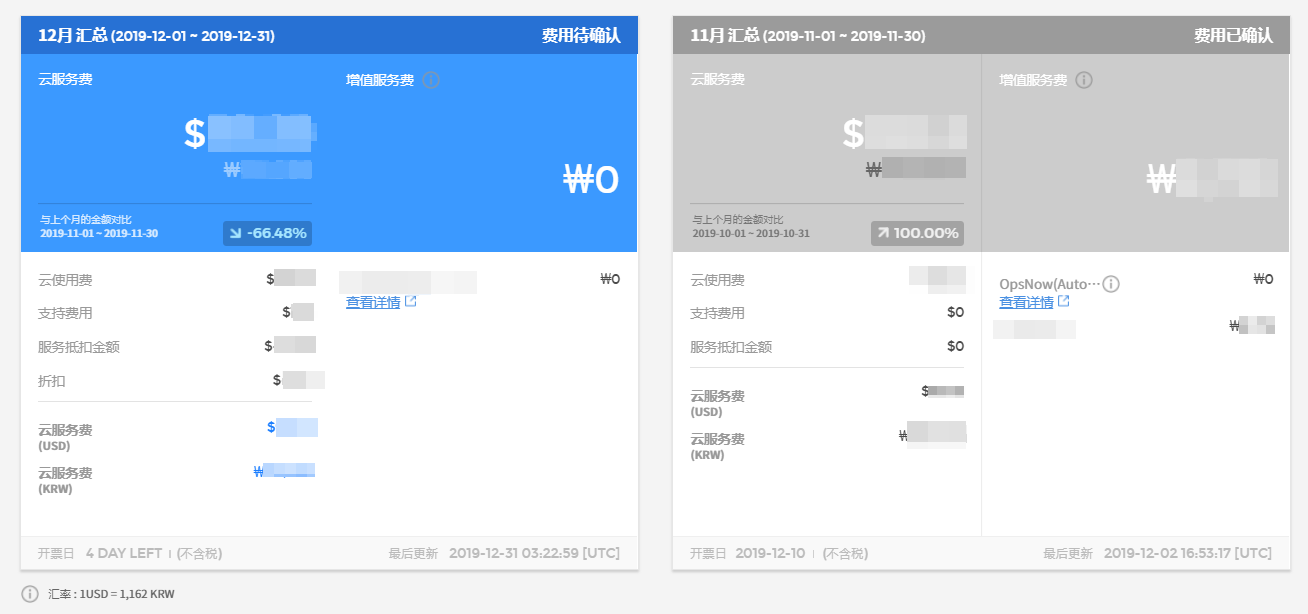Image resolution: width=1308 pixels, height=614 pixels.
Task: Open 查看详情 link in December card
Action: 373,302
